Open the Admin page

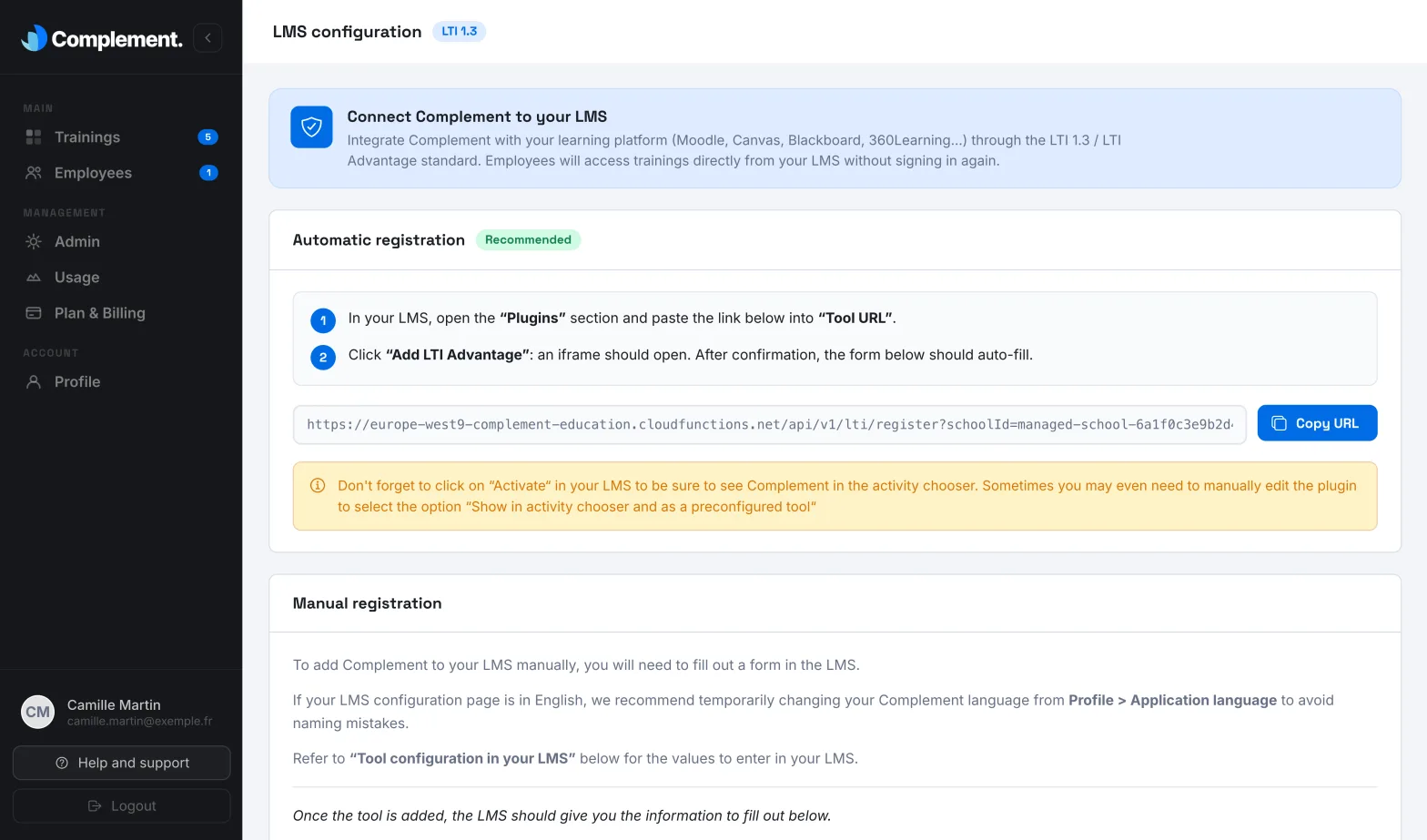coord(121,242)
